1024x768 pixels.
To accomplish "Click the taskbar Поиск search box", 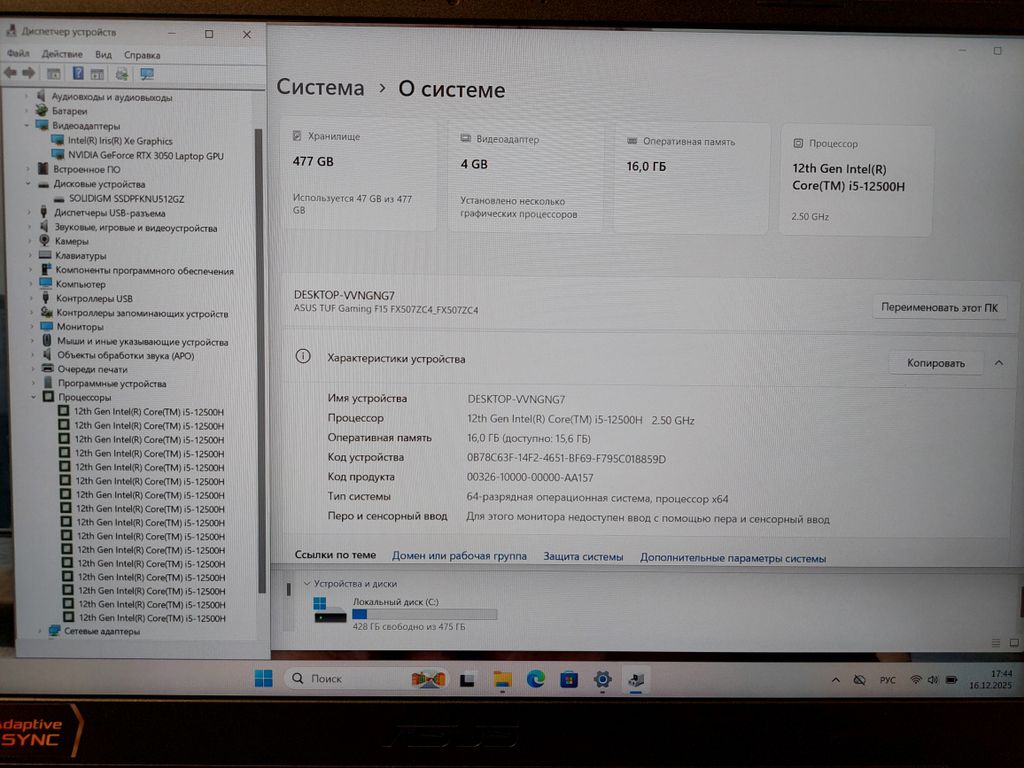I will 345,679.
